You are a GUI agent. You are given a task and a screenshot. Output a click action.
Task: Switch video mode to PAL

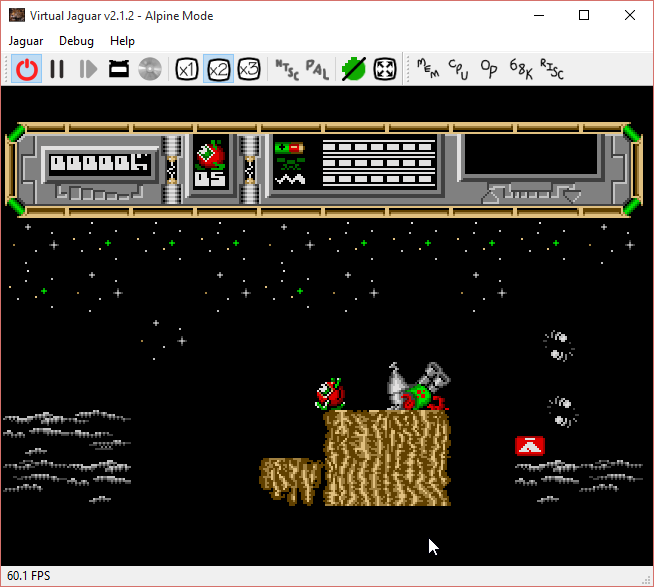[x=317, y=69]
